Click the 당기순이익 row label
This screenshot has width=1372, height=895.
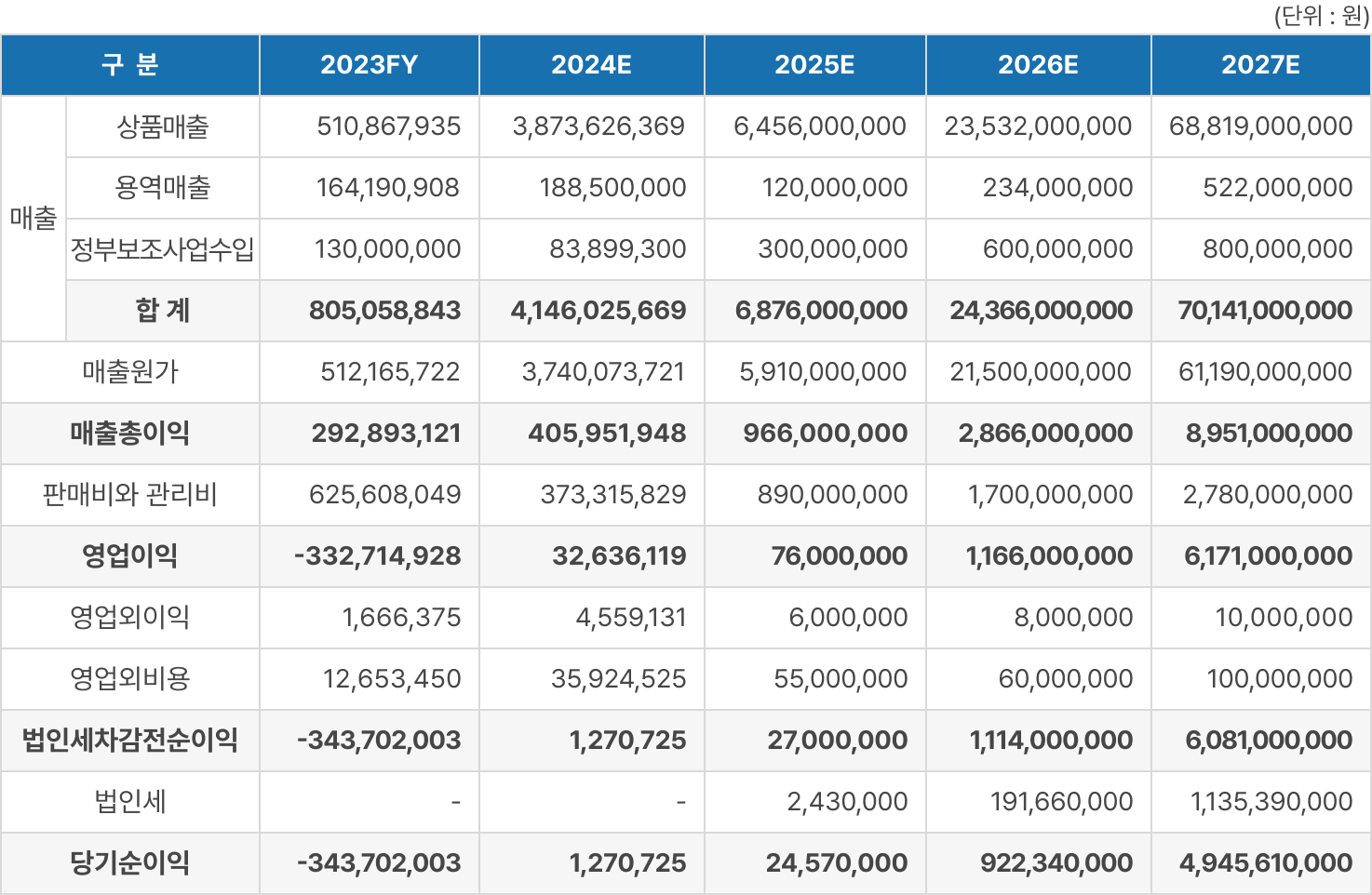pyautogui.click(x=130, y=863)
